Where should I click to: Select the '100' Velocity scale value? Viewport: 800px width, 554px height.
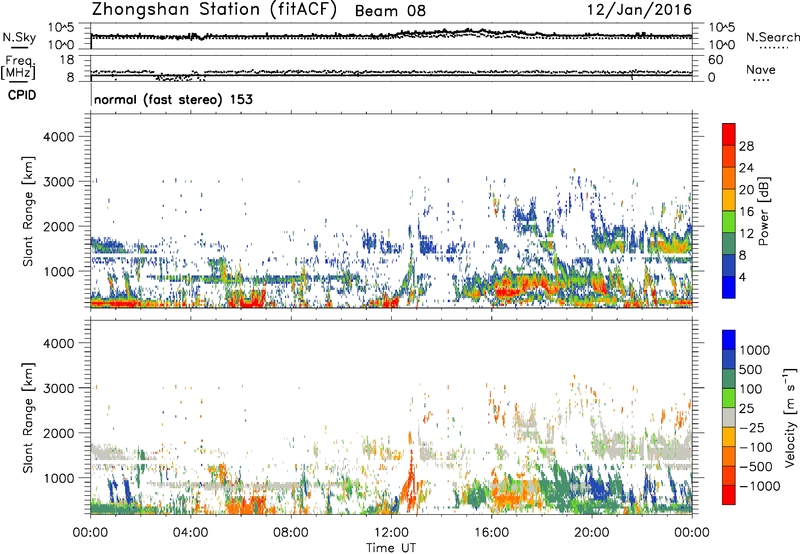751,389
